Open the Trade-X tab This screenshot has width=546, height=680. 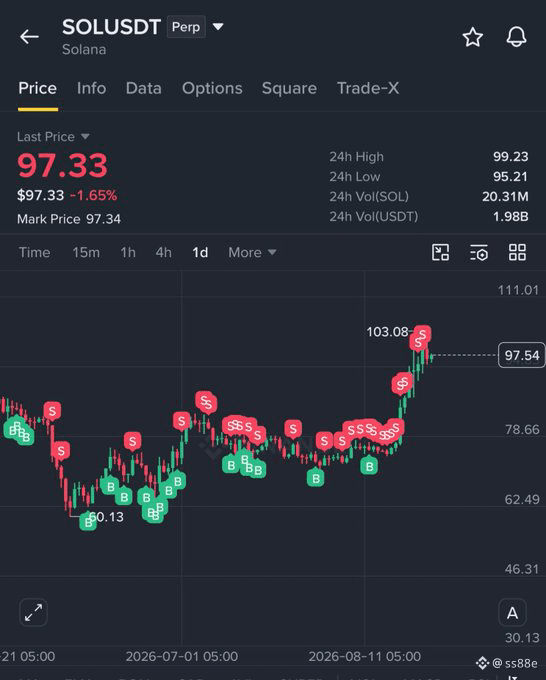pos(368,88)
